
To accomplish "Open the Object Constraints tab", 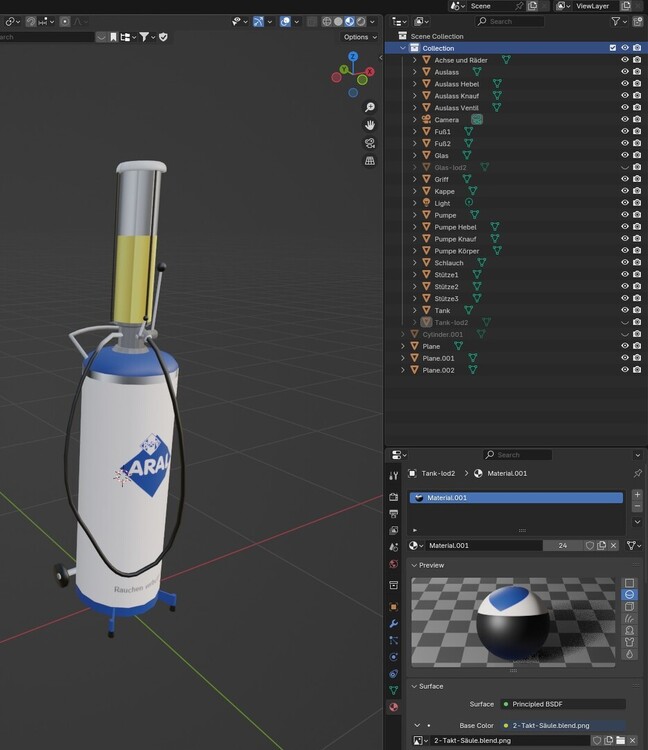I will point(394,673).
